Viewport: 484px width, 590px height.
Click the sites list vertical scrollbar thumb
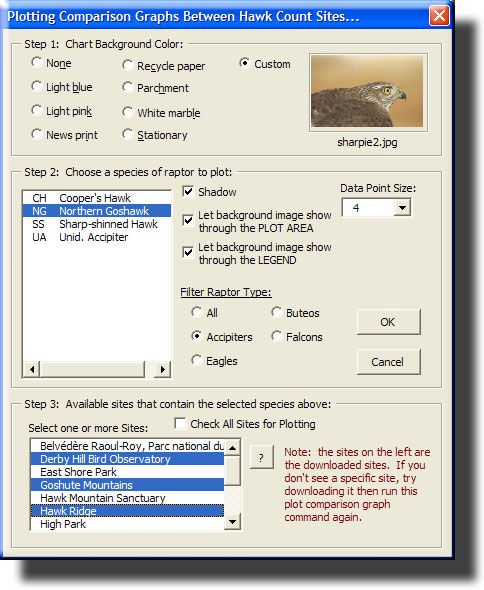click(233, 471)
